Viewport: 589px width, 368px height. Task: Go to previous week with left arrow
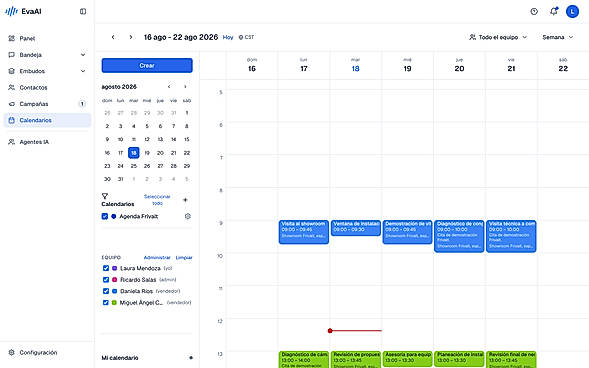(x=113, y=37)
